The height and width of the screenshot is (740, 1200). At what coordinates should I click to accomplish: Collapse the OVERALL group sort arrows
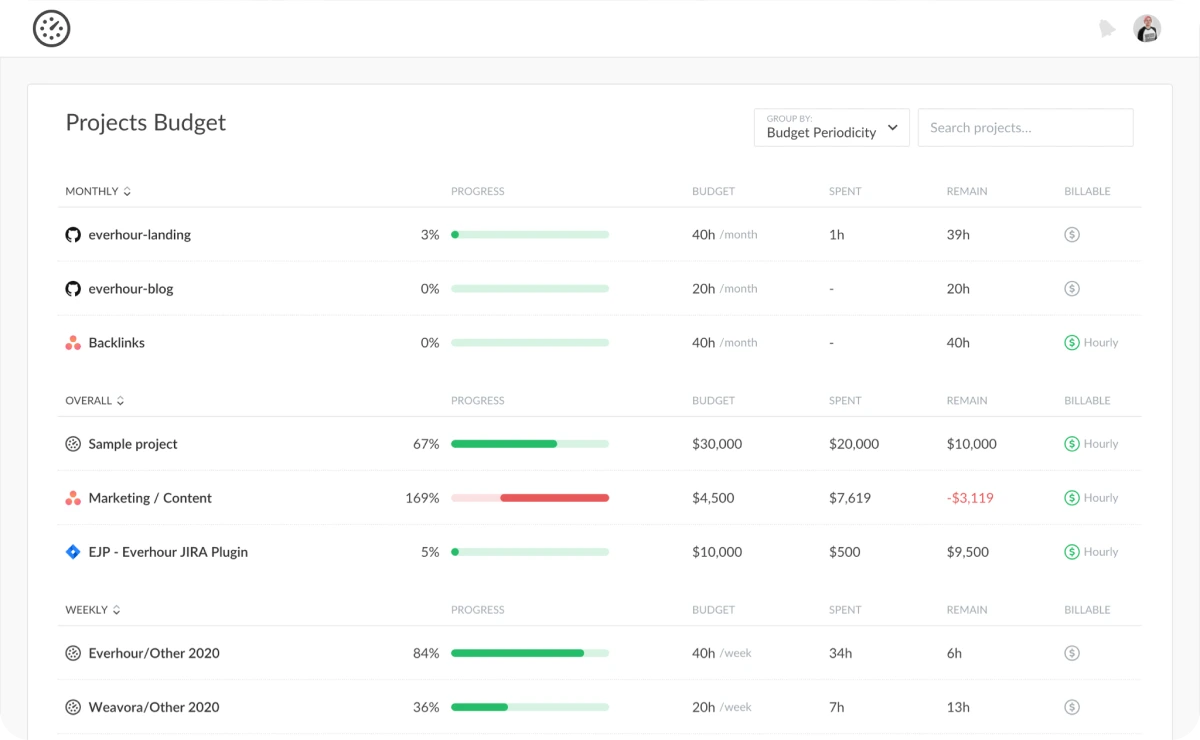[x=121, y=401]
